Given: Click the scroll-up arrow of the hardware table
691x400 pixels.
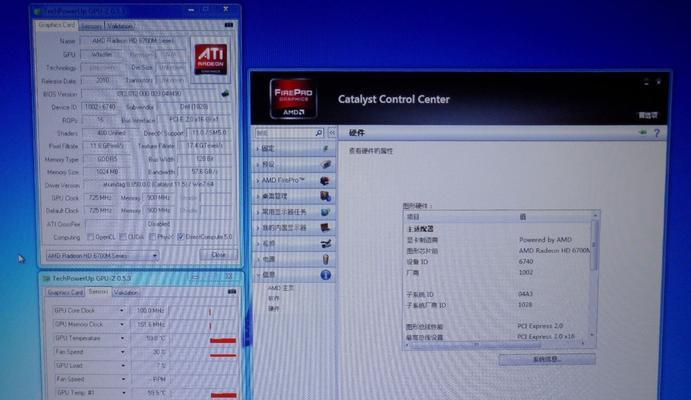Looking at the screenshot, I should pos(595,215).
